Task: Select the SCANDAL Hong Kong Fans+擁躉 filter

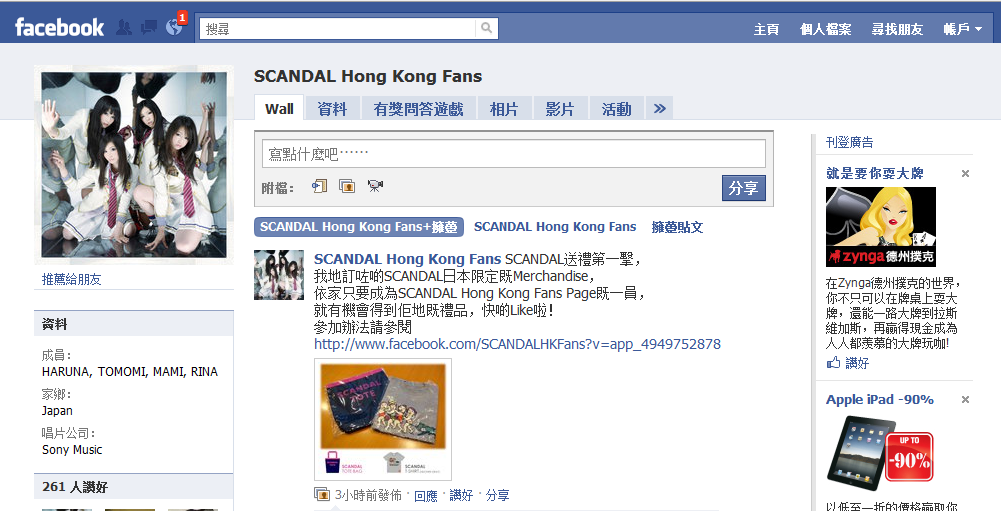Action: (359, 227)
